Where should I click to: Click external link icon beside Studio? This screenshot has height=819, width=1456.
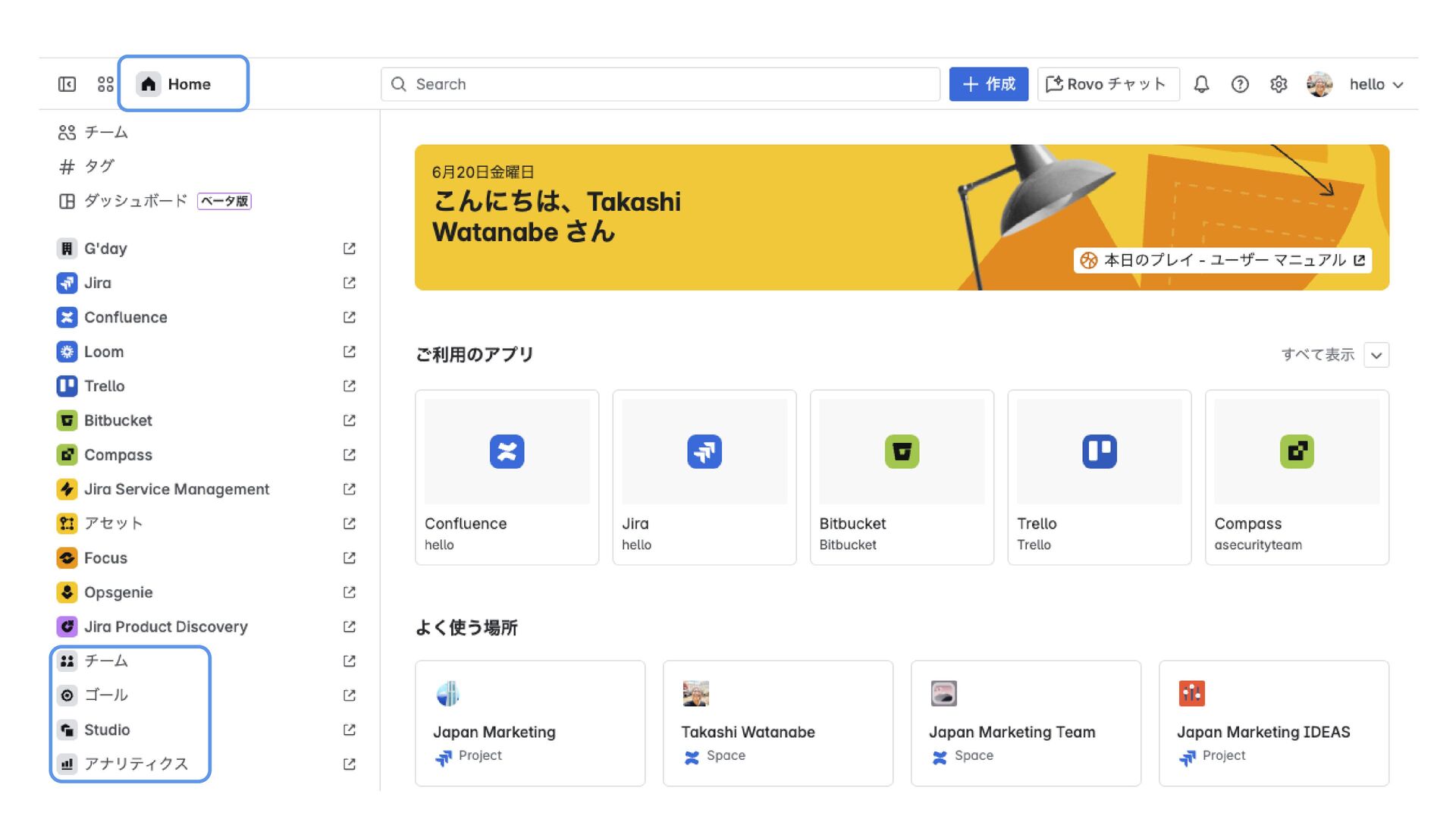coord(349,730)
